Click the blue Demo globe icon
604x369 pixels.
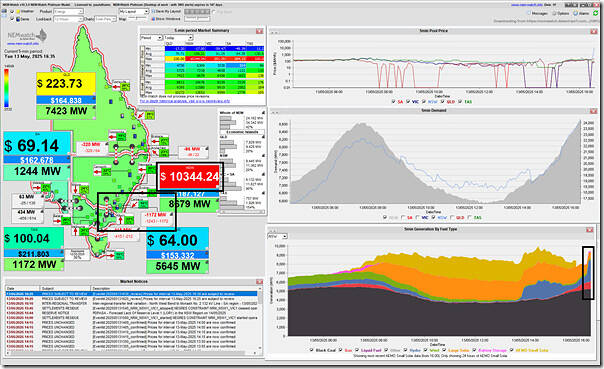[18, 19]
